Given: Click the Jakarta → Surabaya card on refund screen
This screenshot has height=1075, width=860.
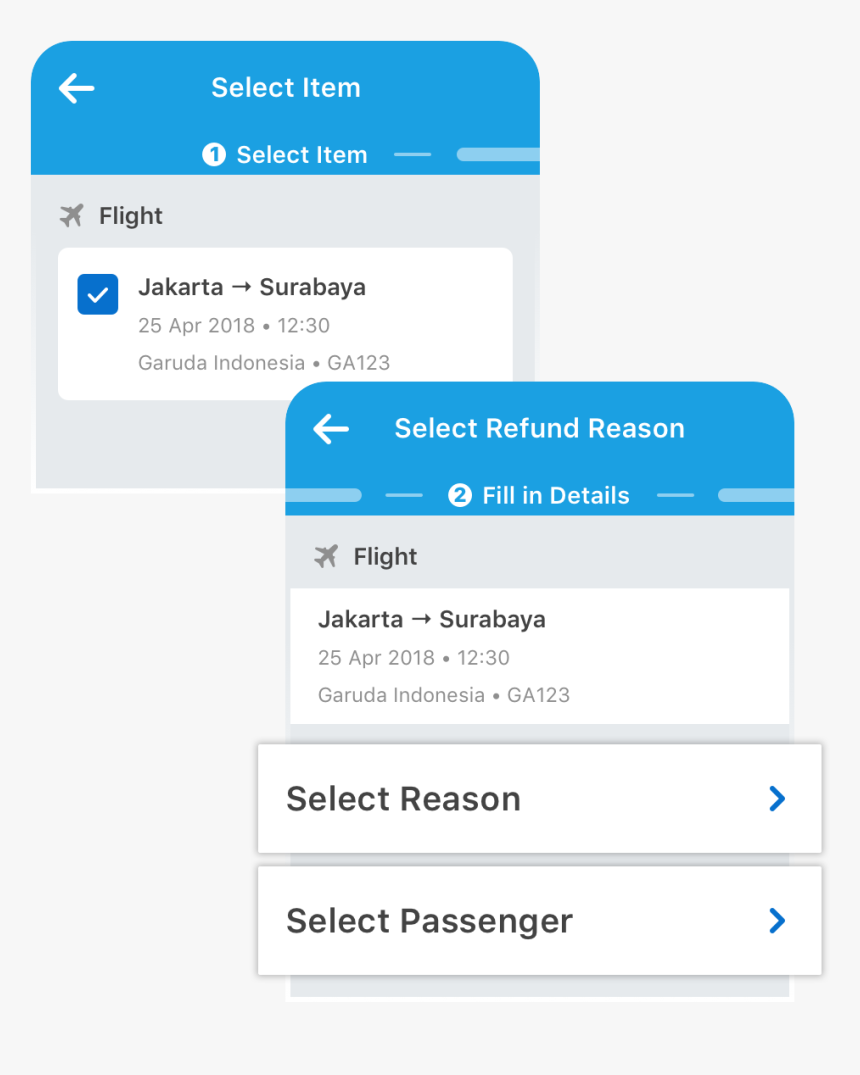Looking at the screenshot, I should (x=539, y=656).
